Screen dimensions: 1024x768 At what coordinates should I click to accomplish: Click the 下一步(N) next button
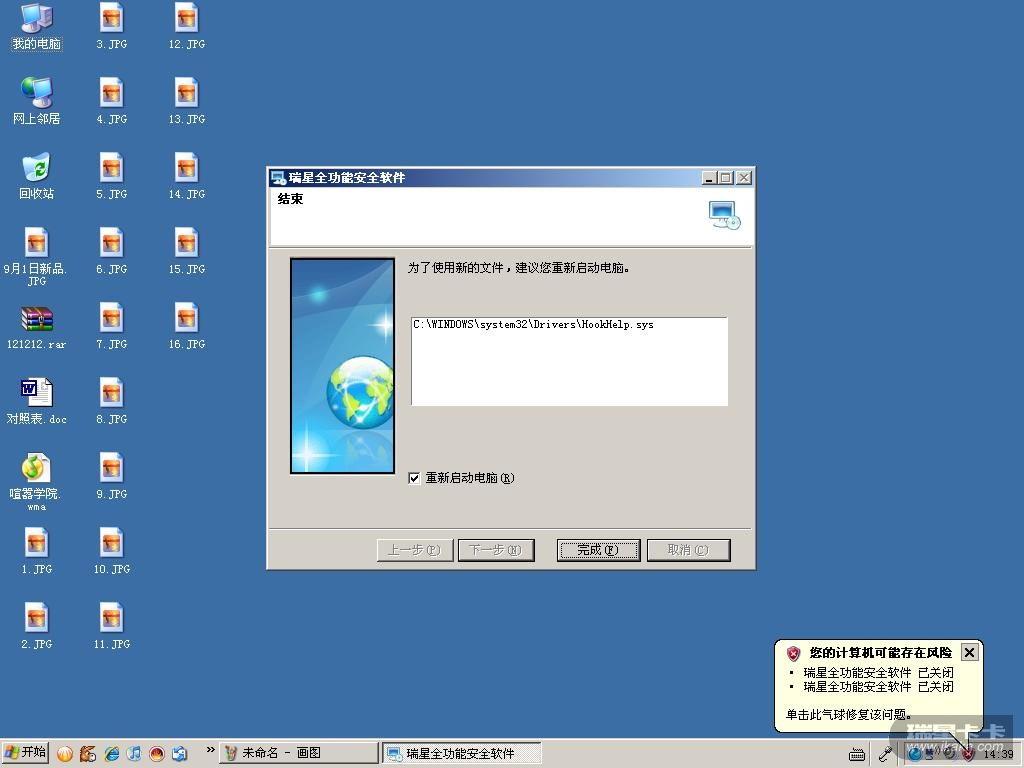pos(496,550)
